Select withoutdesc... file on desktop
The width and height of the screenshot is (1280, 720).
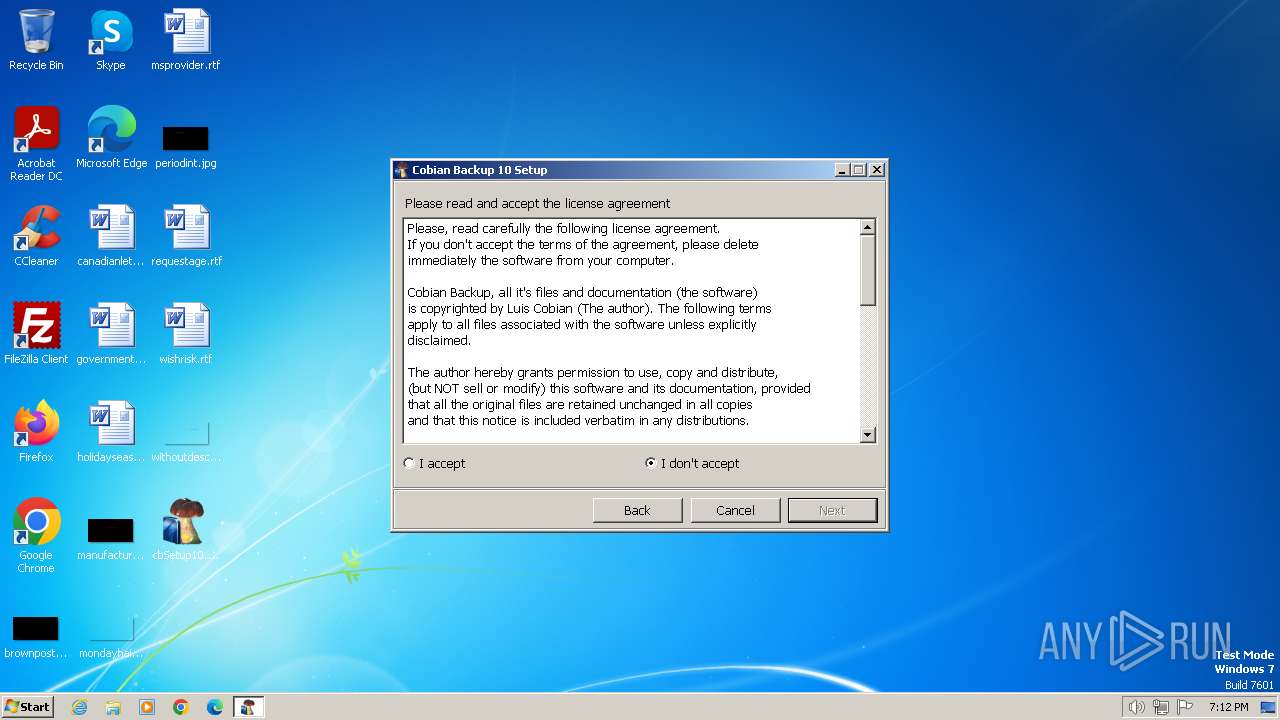pos(186,440)
